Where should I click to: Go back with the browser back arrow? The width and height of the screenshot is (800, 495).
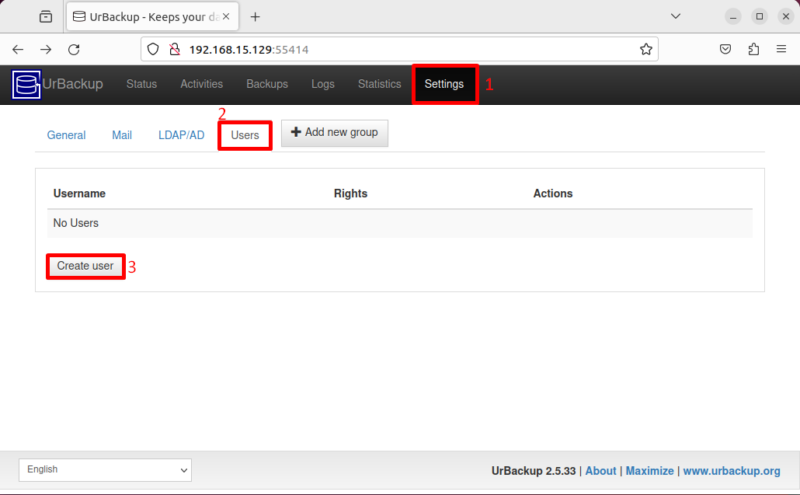pos(18,50)
